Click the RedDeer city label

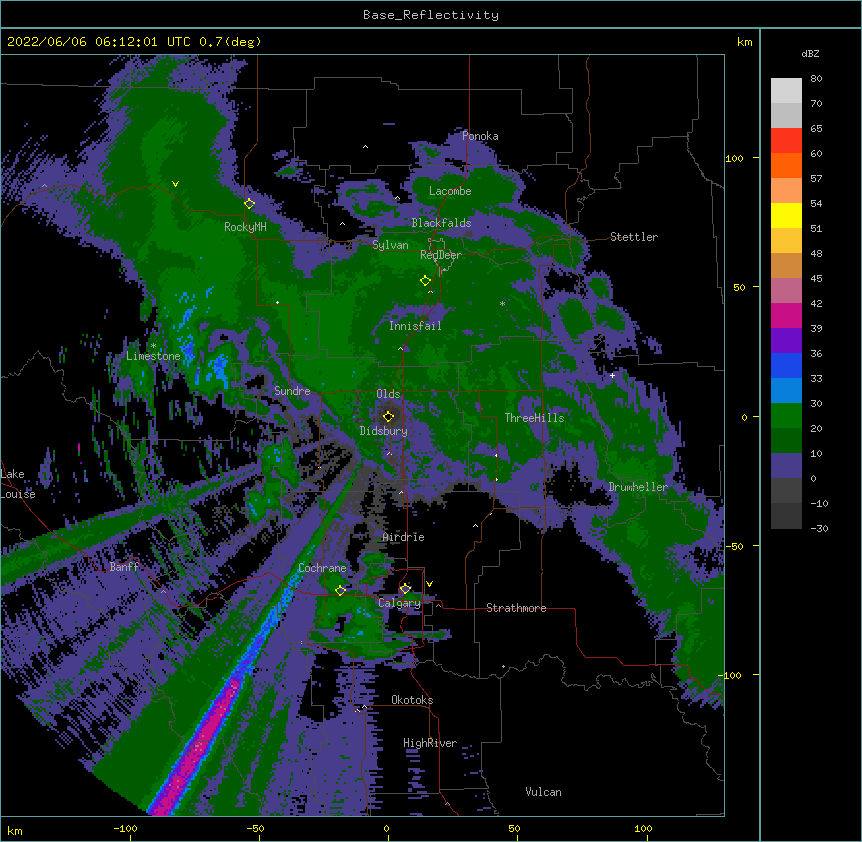(441, 255)
